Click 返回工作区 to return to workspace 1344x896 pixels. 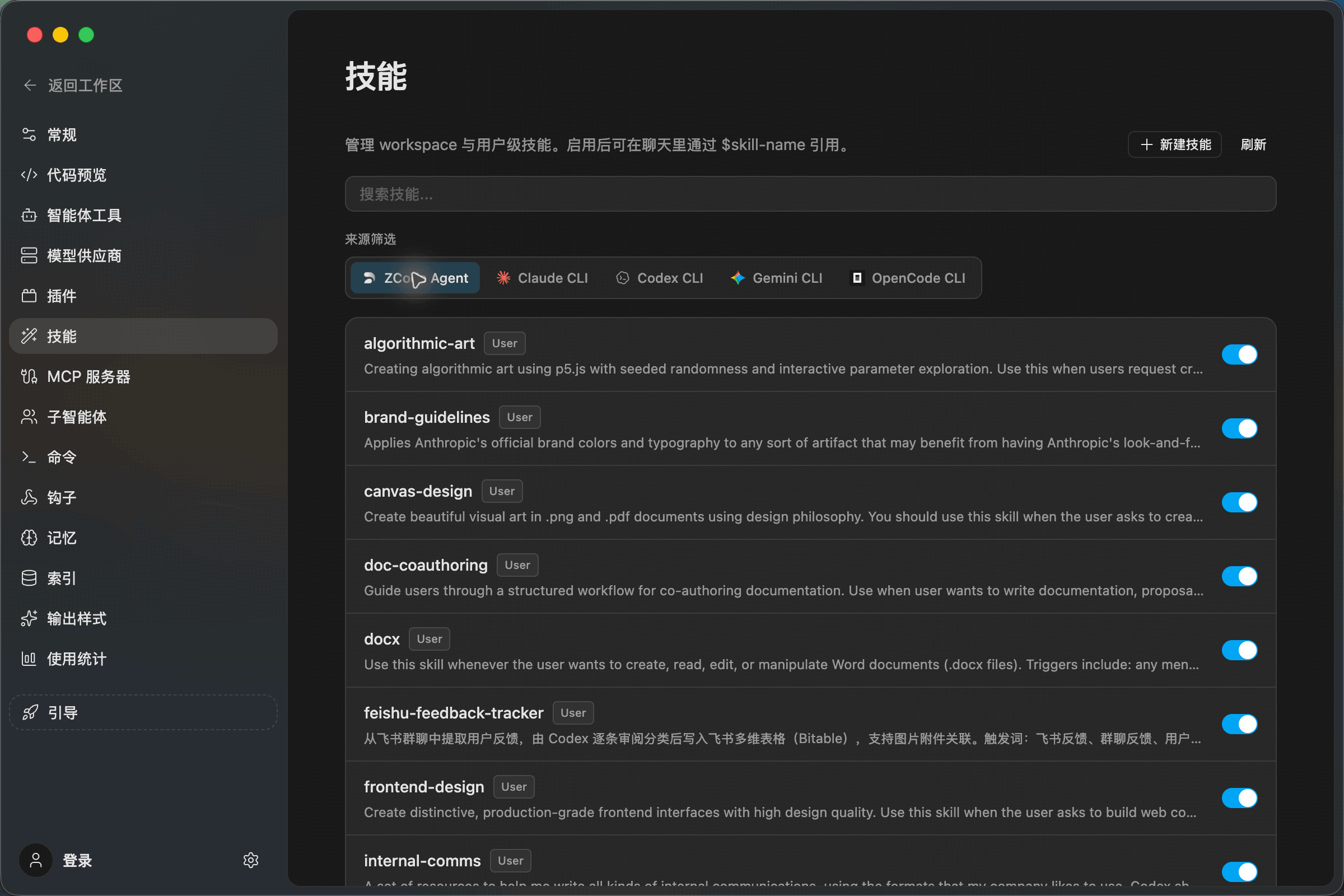point(73,85)
